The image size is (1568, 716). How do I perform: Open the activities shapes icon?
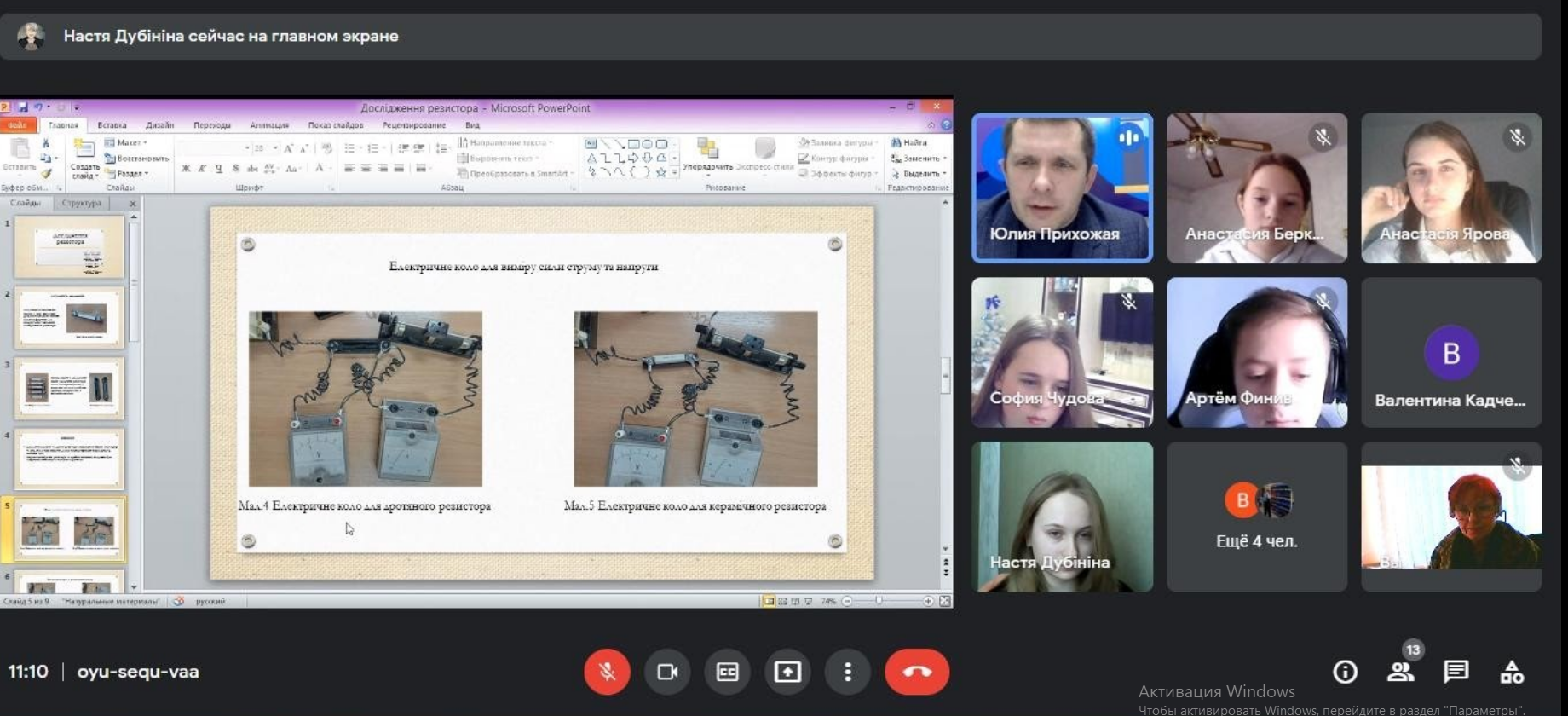point(1512,673)
